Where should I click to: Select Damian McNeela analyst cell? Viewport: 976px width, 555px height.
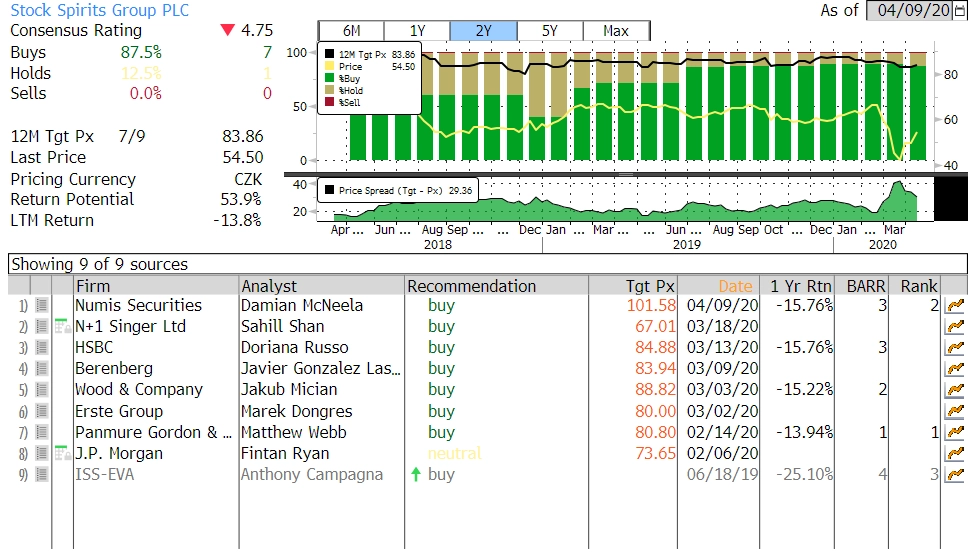(321, 305)
